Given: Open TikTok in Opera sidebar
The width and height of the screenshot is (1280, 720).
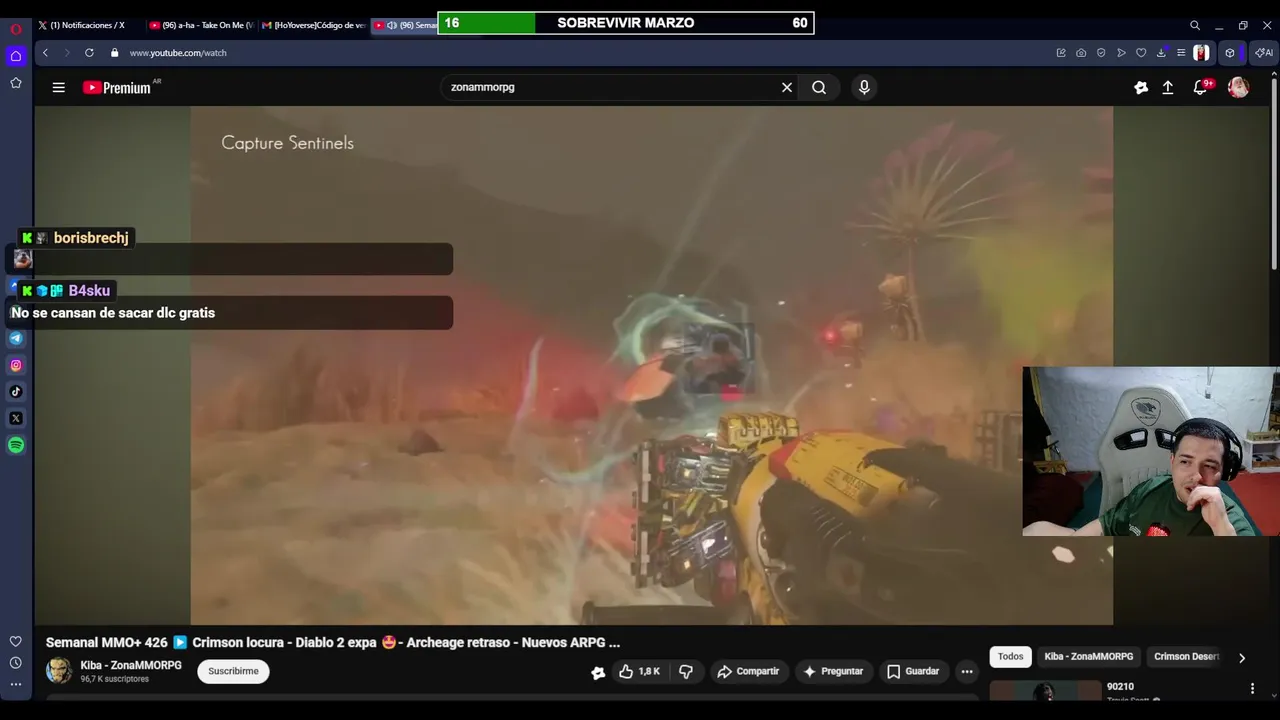Looking at the screenshot, I should (16, 392).
